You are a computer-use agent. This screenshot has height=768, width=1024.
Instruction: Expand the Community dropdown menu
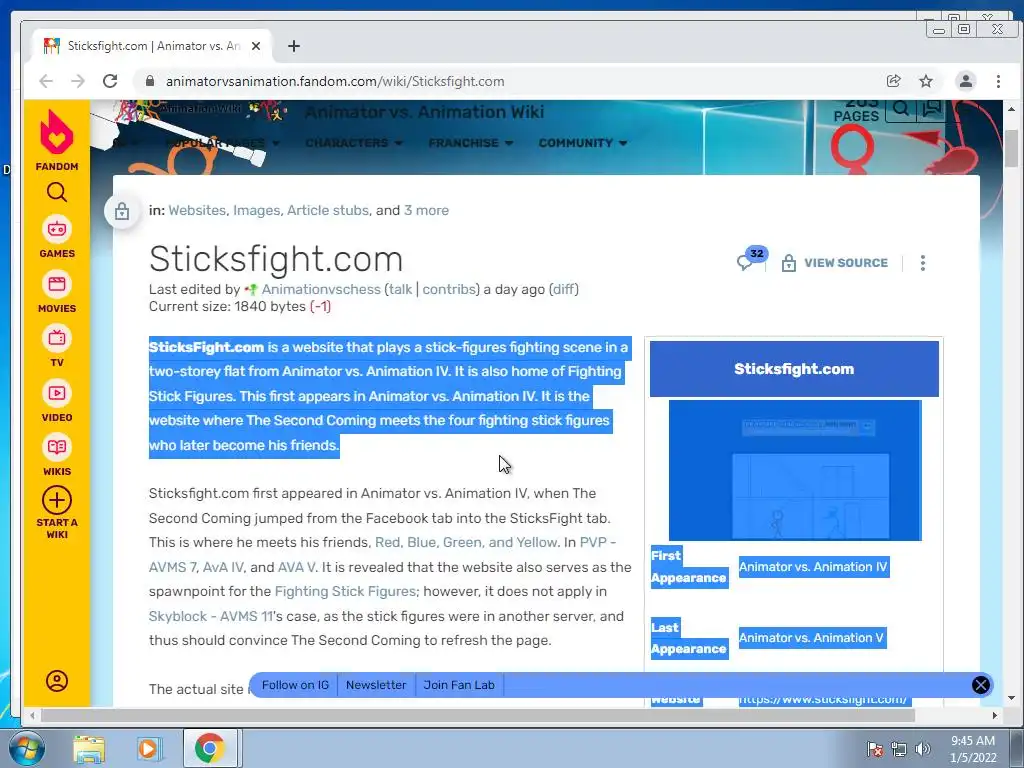(583, 143)
